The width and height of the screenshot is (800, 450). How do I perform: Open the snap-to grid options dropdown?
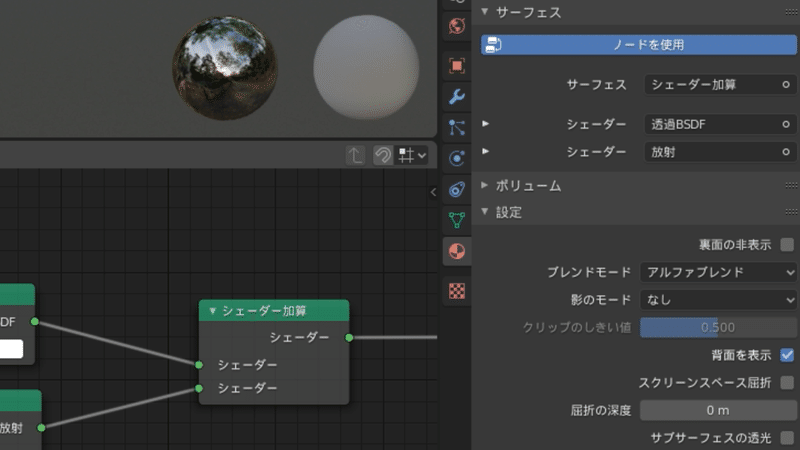click(412, 155)
